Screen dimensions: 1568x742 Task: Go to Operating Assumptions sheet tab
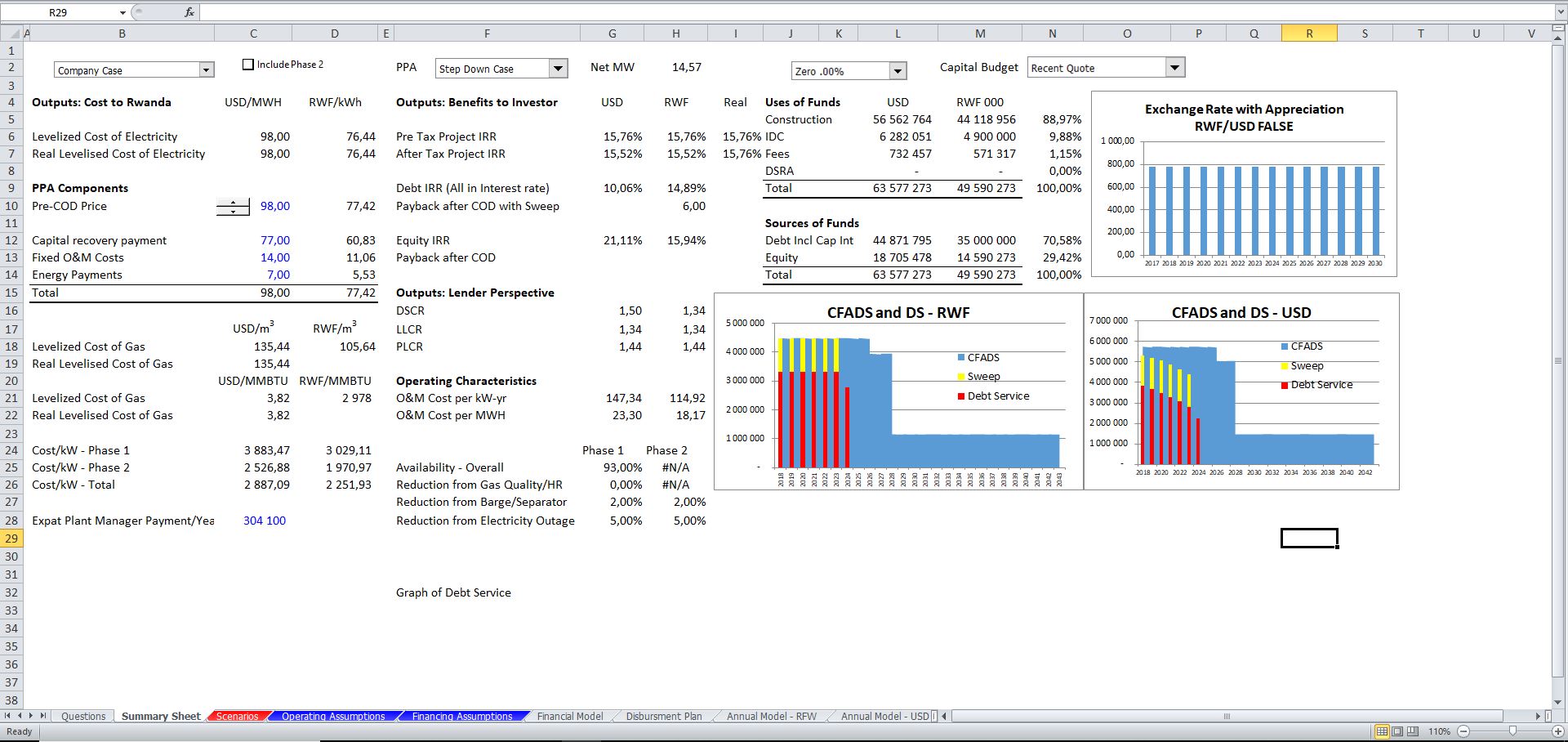click(333, 717)
